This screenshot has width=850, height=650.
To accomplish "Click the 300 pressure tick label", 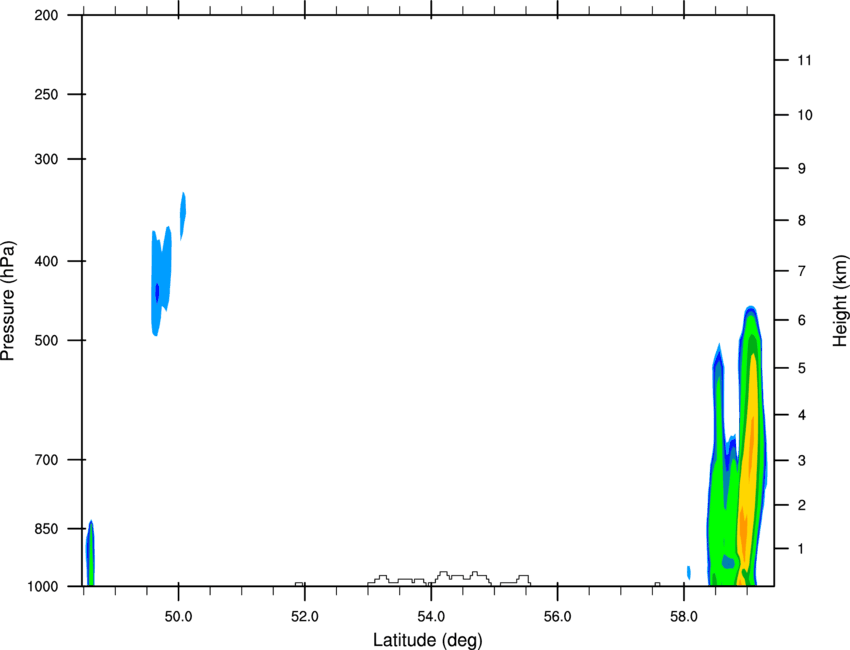I will [47, 159].
